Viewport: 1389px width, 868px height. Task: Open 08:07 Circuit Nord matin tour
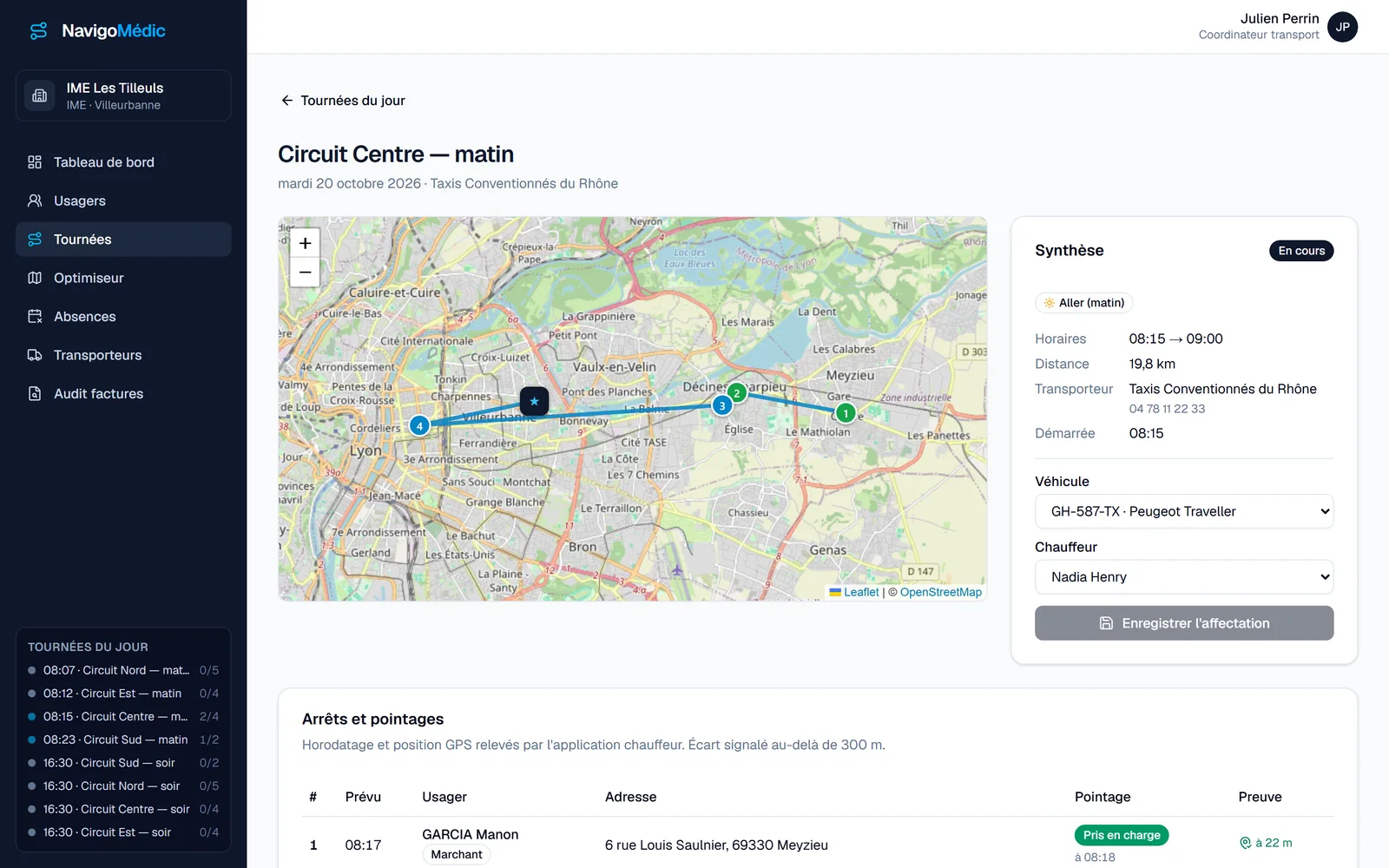(x=123, y=670)
